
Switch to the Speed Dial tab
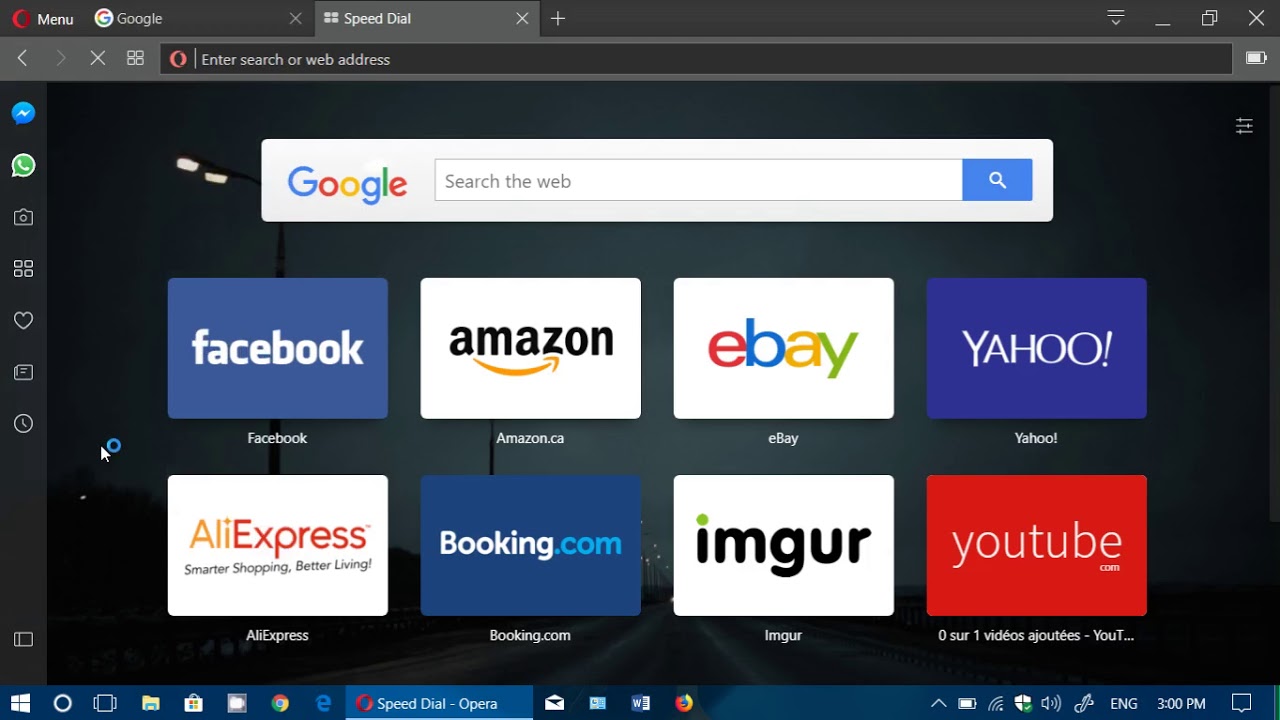pos(425,18)
